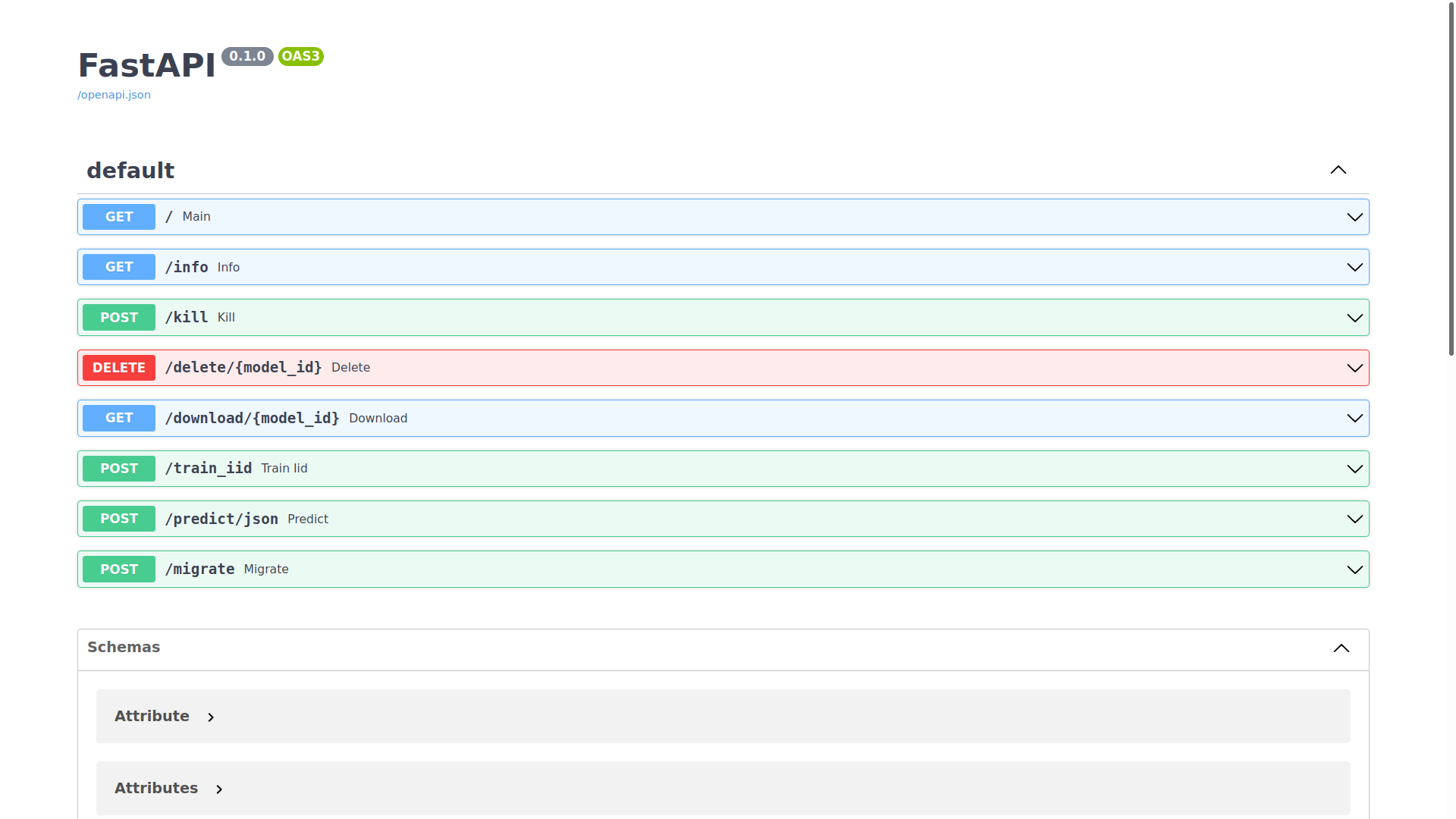The image size is (1456, 819).
Task: Click the /predict/json path text
Action: (x=221, y=519)
